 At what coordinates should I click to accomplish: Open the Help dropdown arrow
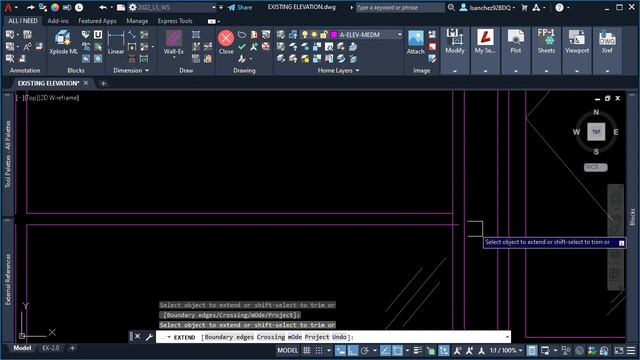pos(569,8)
